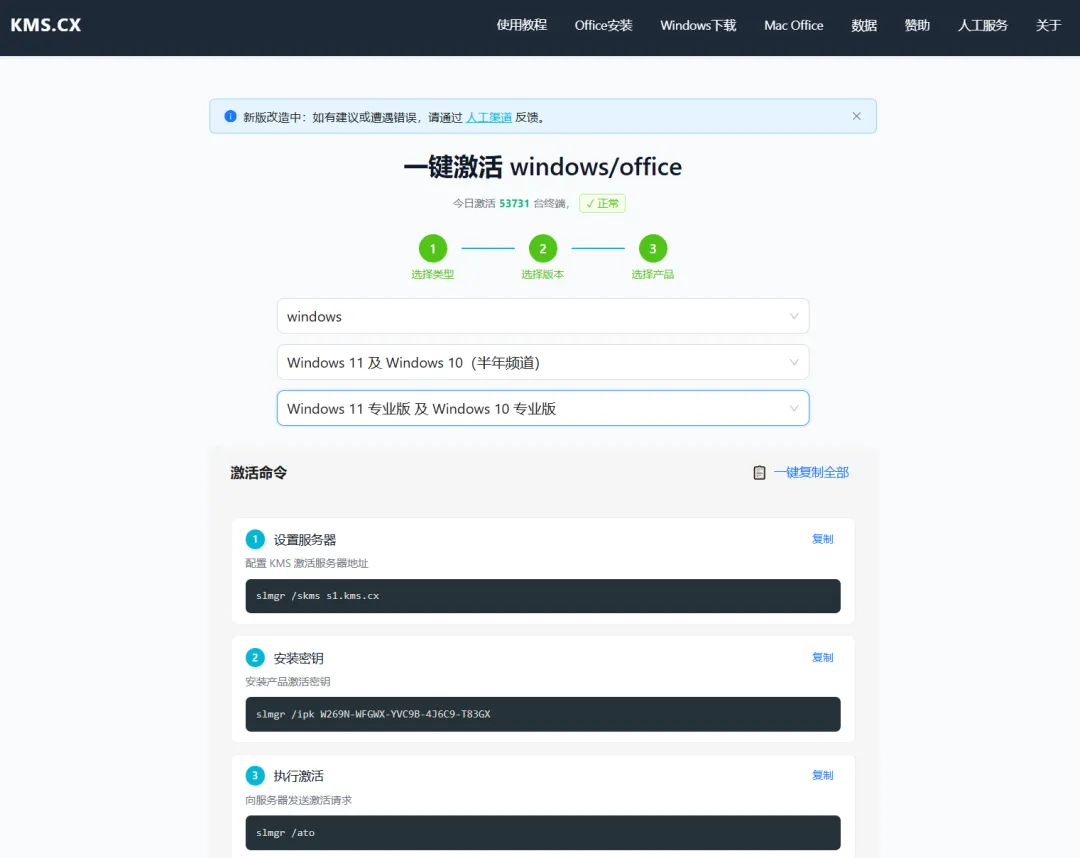Click 一键复制全部 link
This screenshot has height=858, width=1080.
click(x=811, y=472)
